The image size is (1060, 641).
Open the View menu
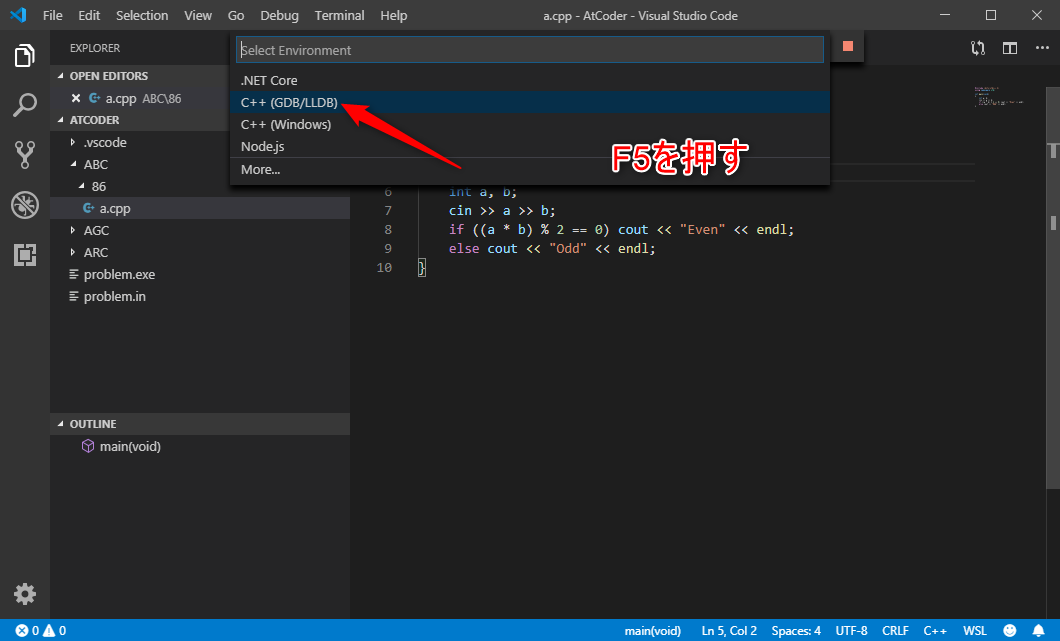198,16
